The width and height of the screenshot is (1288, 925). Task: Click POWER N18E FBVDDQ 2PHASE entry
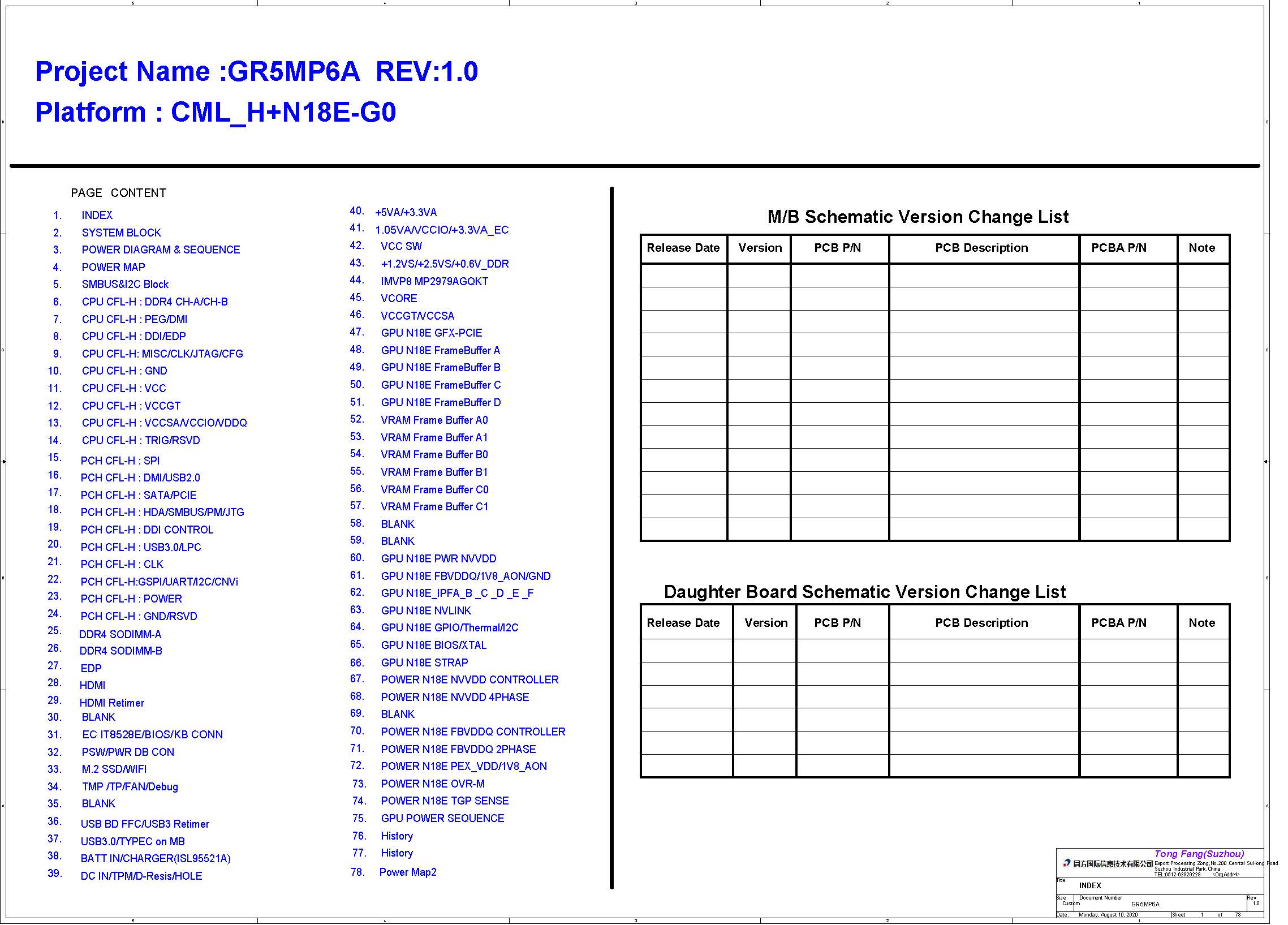point(459,751)
